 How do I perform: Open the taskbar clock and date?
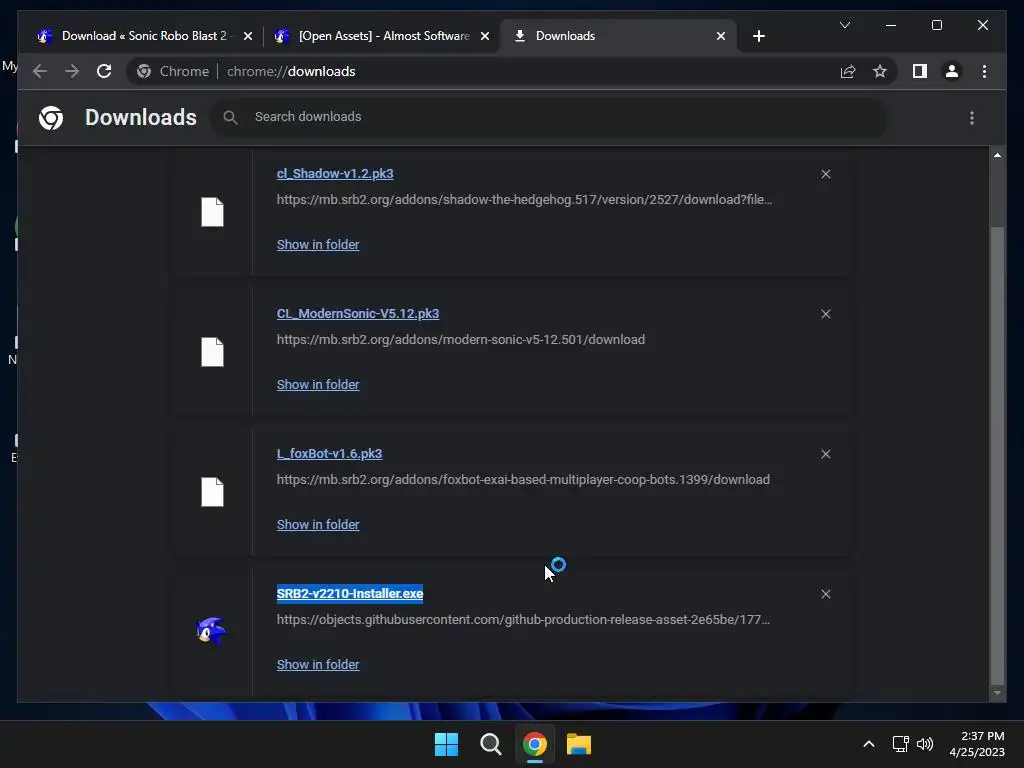click(x=977, y=744)
